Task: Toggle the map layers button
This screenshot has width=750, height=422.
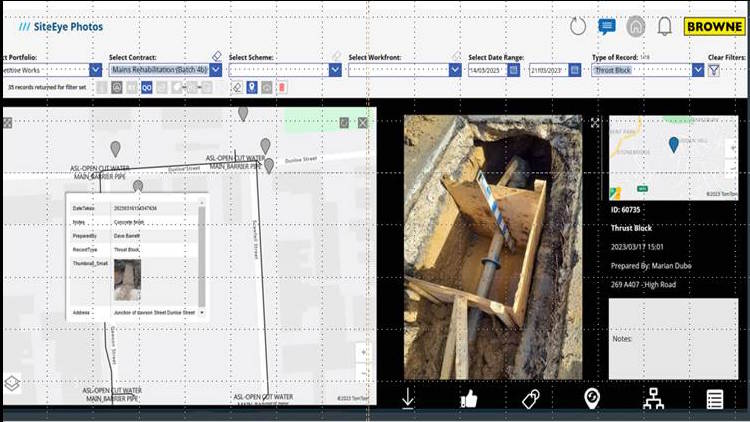Action: pyautogui.click(x=11, y=384)
